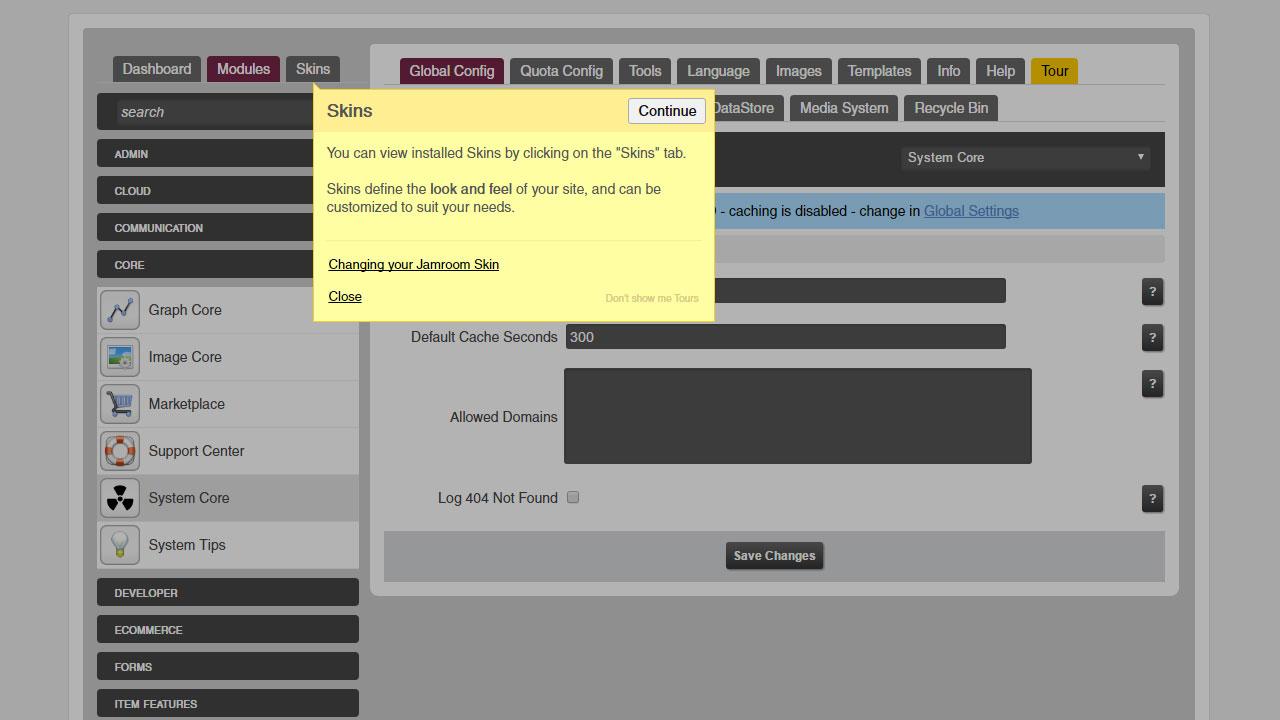Open the Templates tab
The width and height of the screenshot is (1280, 720).
tap(879, 71)
